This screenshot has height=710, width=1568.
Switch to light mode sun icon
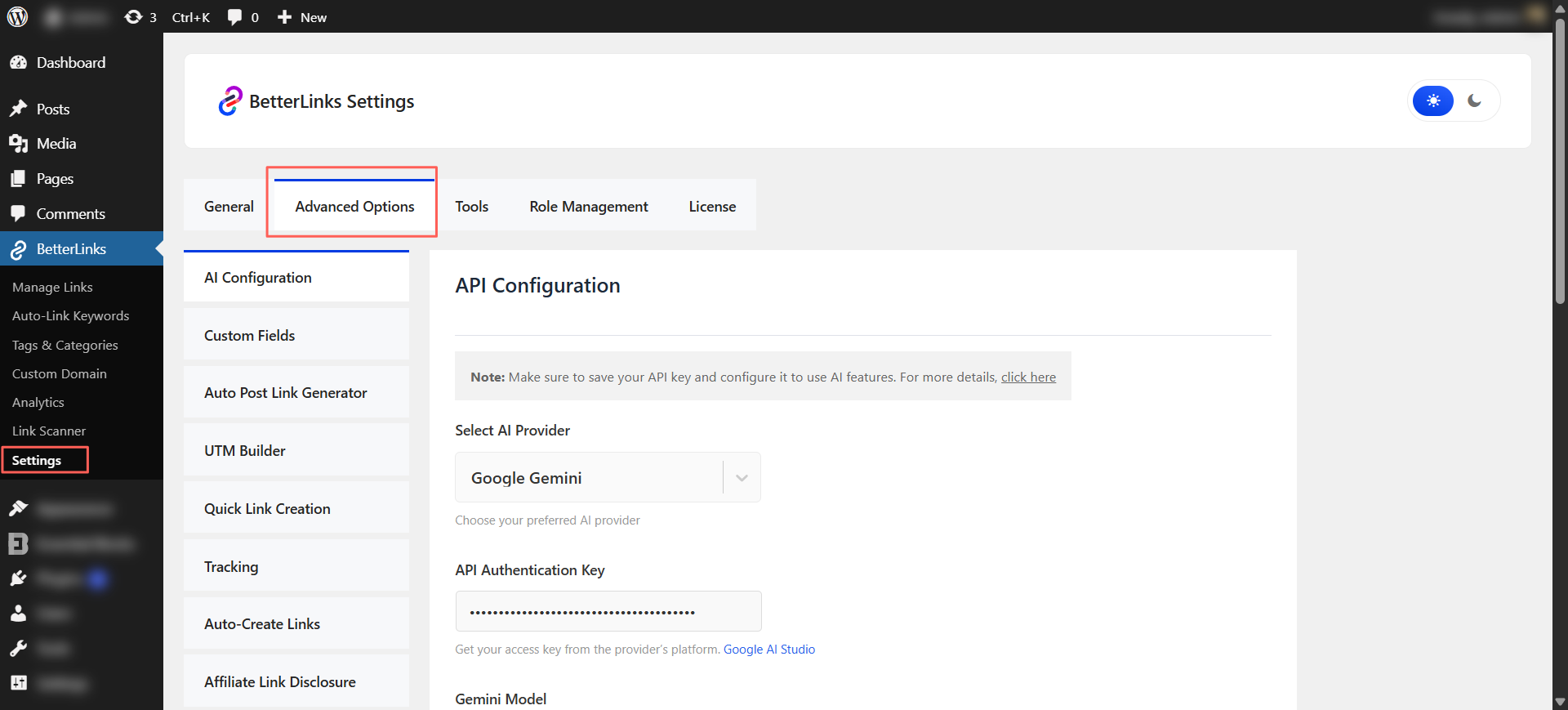pos(1433,100)
